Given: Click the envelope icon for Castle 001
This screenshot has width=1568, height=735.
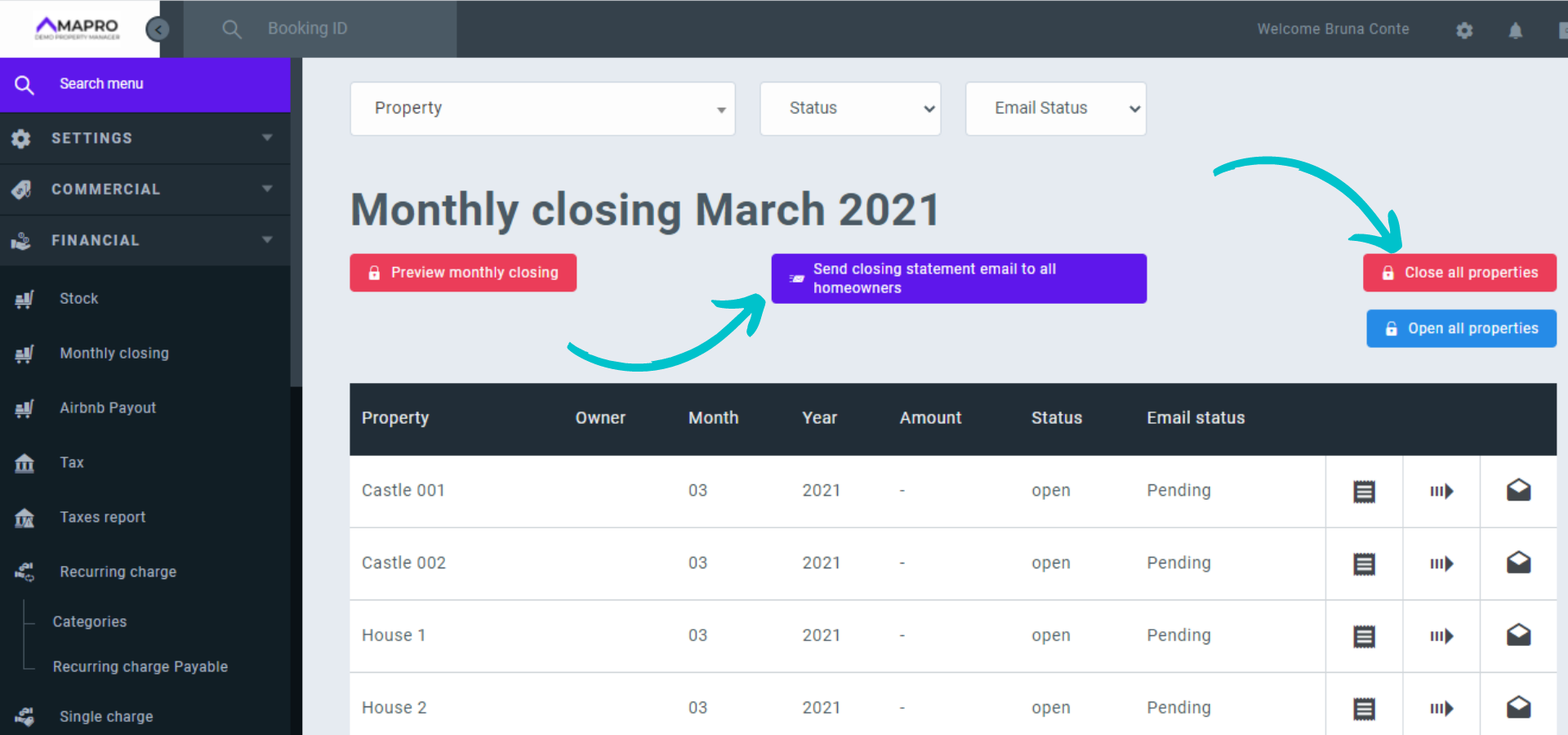Looking at the screenshot, I should 1518,491.
